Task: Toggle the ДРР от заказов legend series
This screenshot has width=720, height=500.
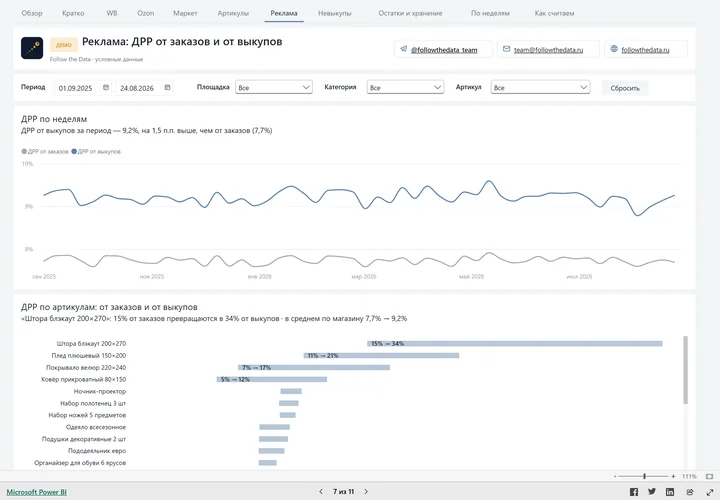Action: pyautogui.click(x=45, y=152)
